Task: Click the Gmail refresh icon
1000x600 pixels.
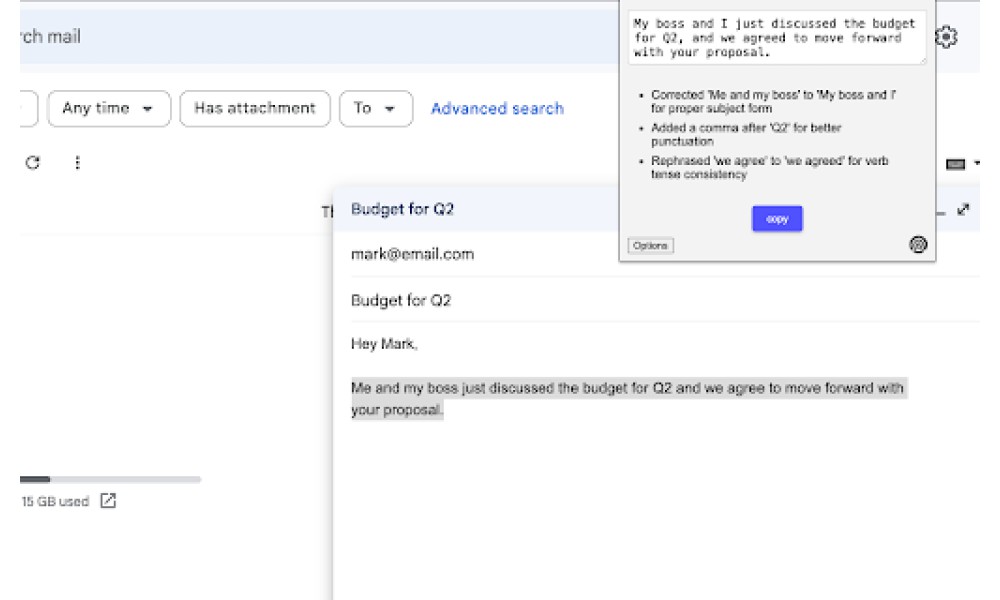Action: 33,163
